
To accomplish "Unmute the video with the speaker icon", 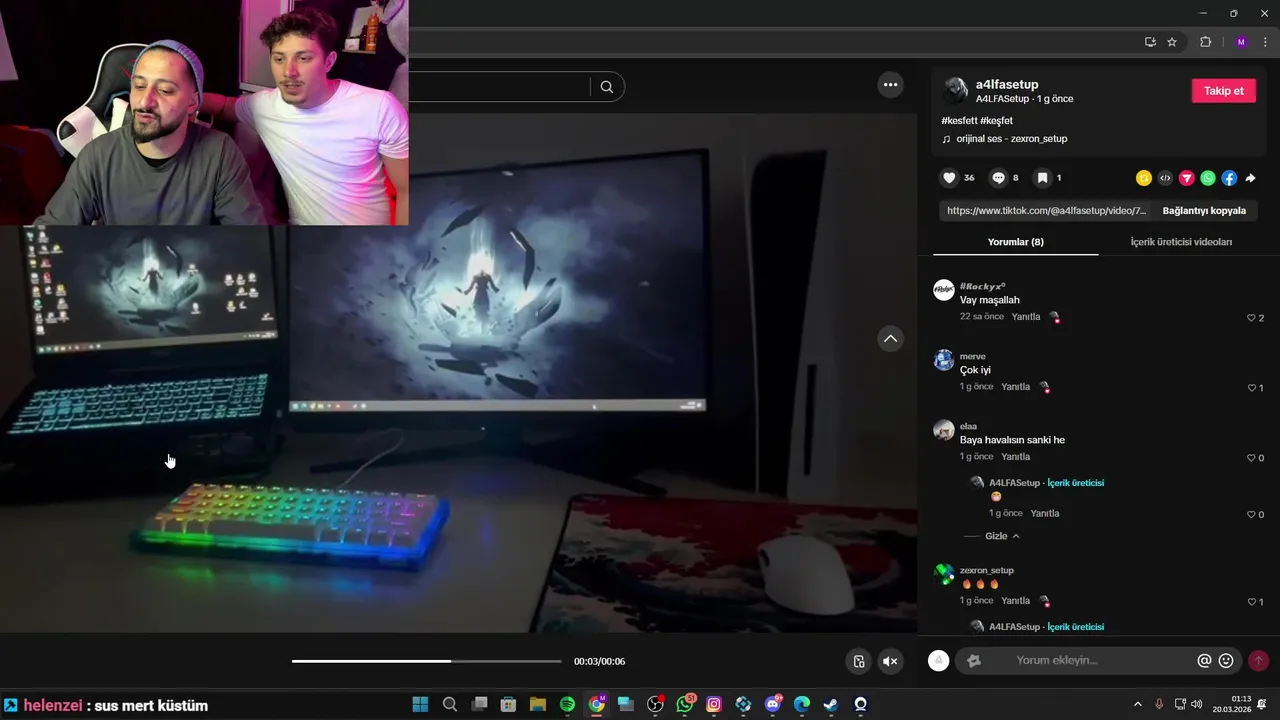I will 890,661.
